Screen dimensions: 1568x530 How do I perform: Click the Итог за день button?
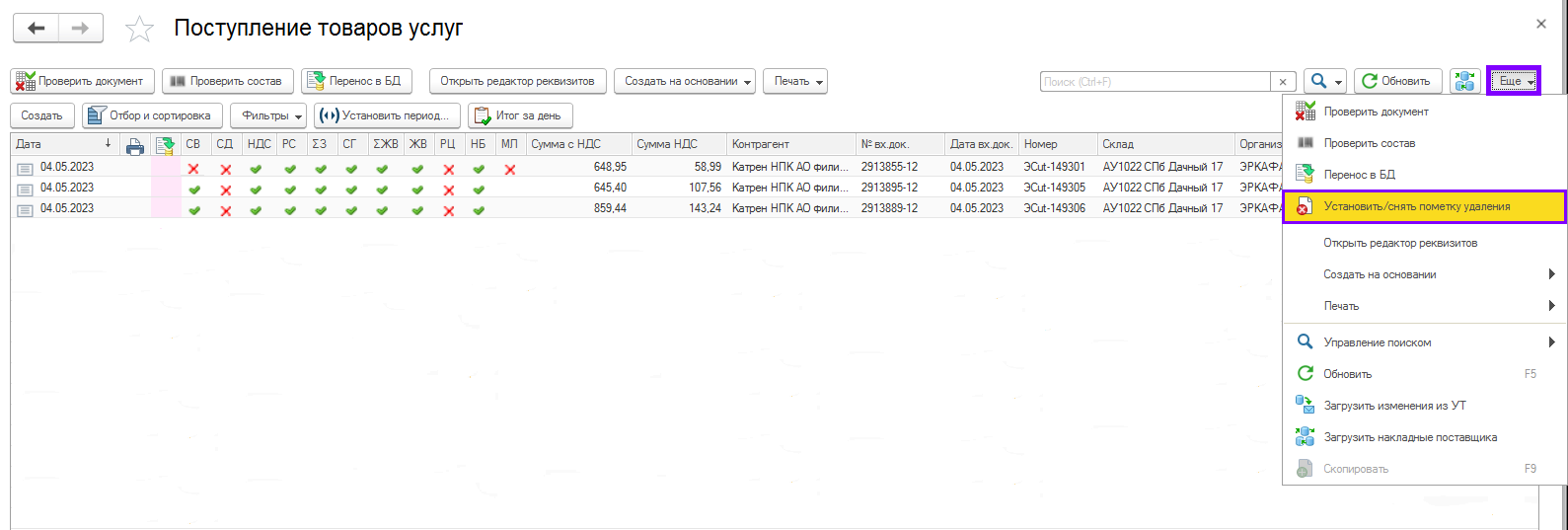coord(520,115)
